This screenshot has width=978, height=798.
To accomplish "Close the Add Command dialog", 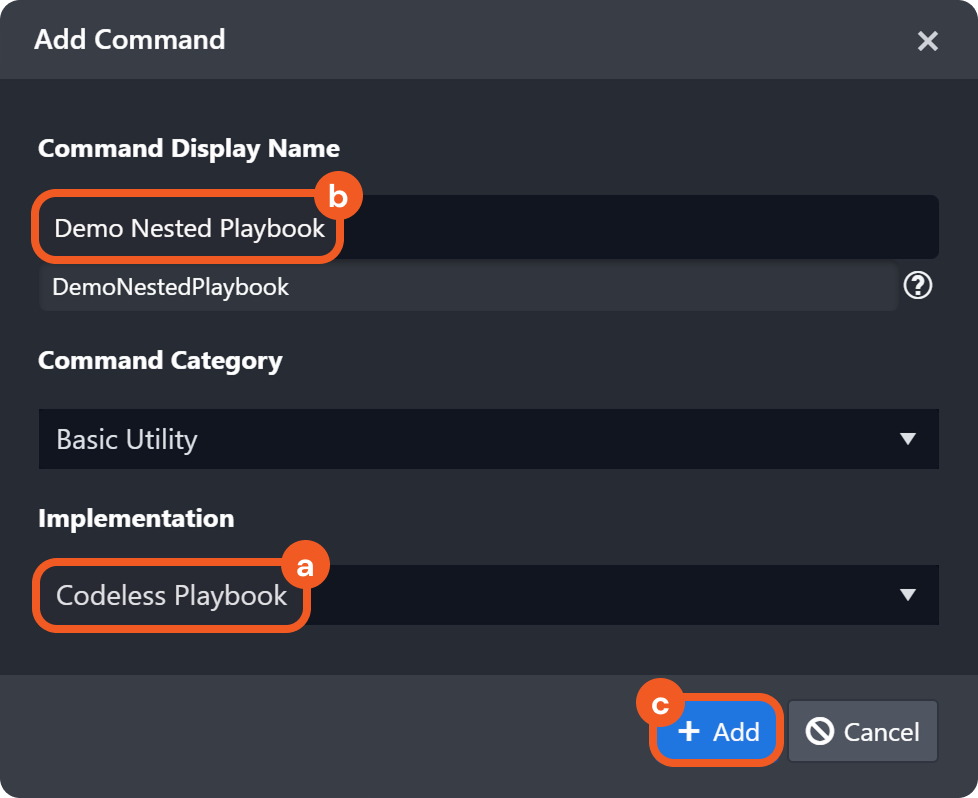I will coord(927,41).
